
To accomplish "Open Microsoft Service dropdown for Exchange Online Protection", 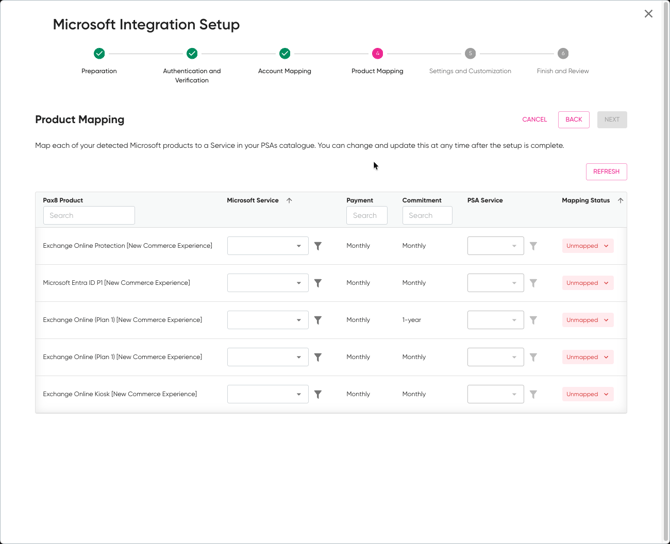I will point(268,246).
